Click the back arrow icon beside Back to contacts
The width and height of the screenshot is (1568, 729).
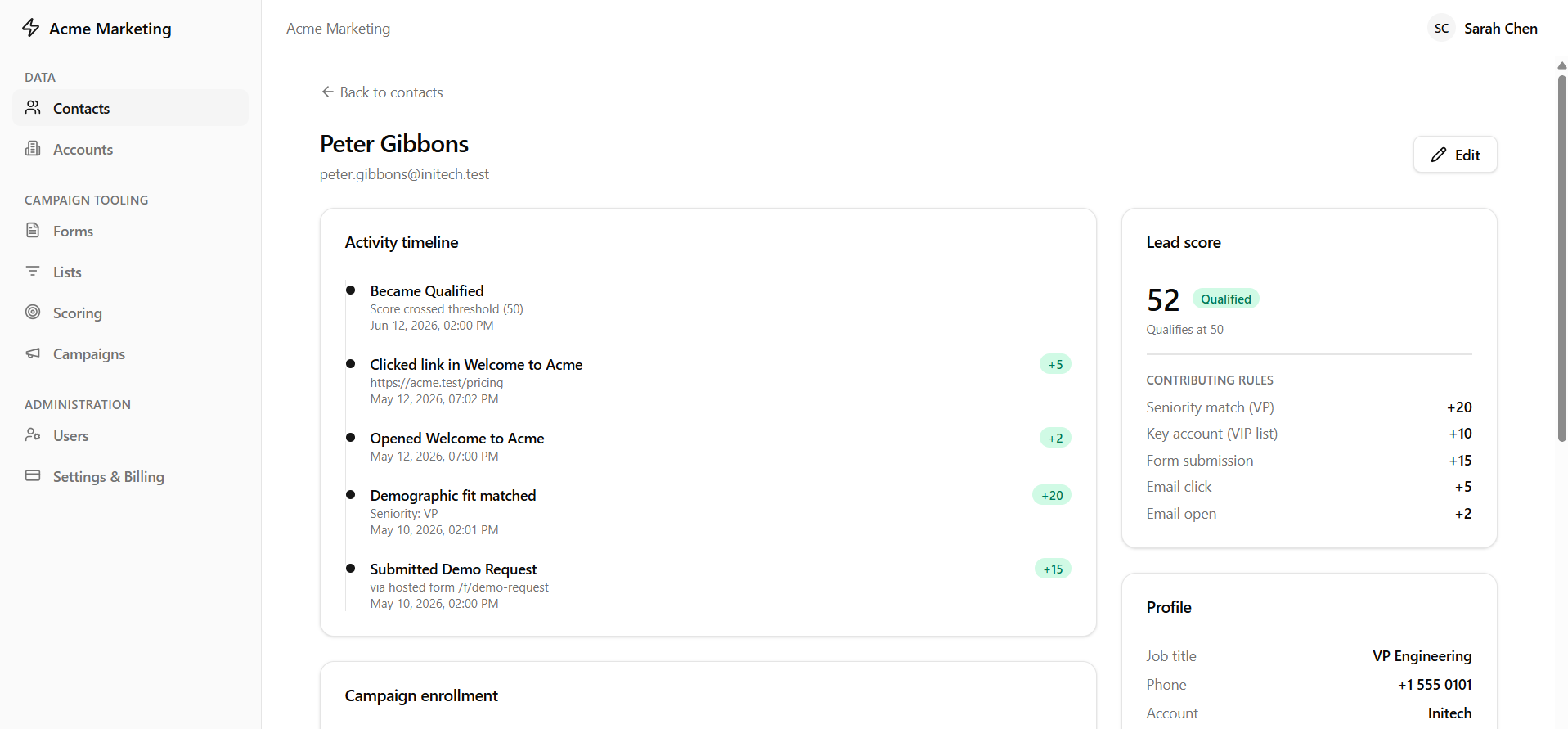click(x=327, y=92)
